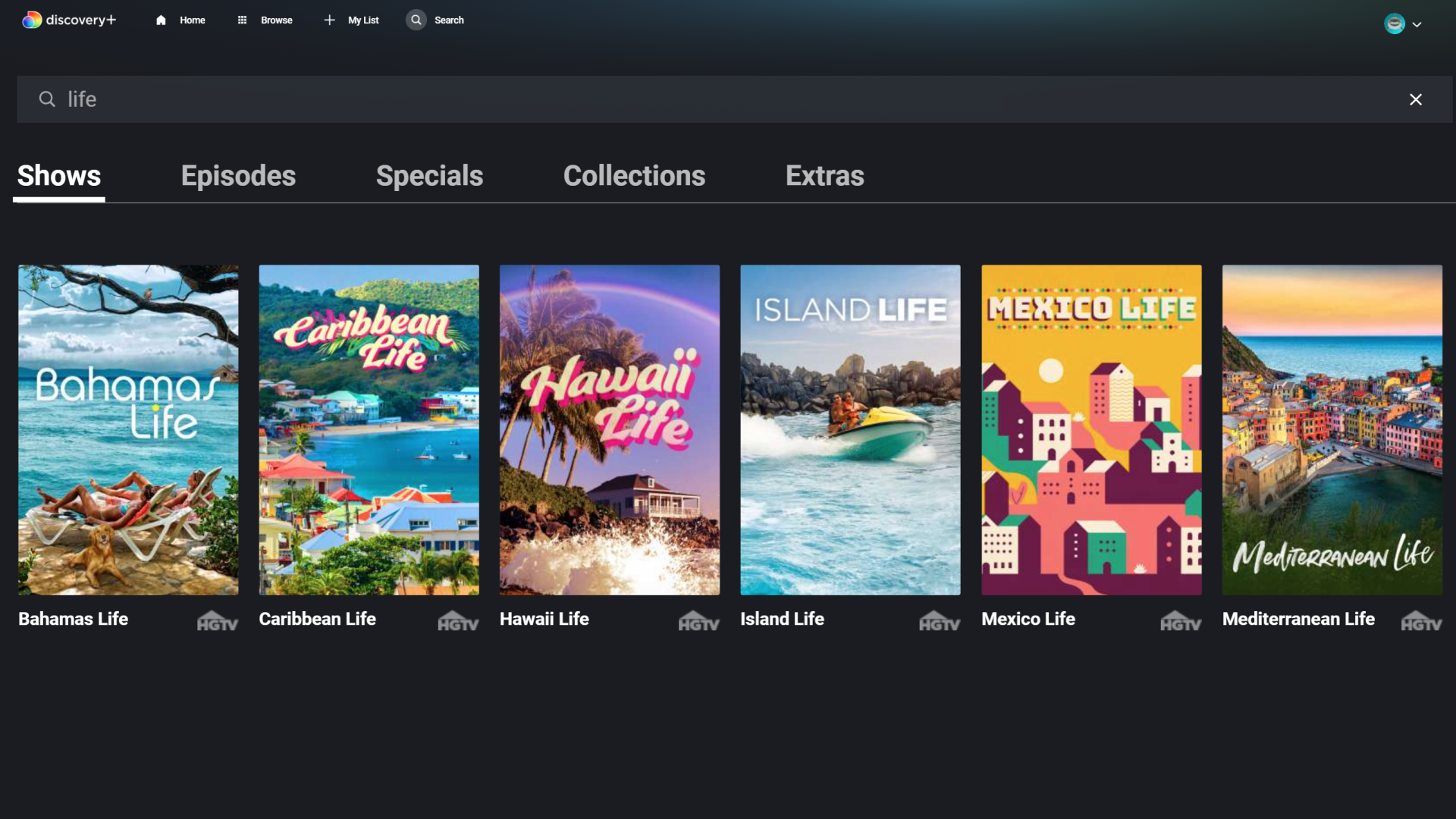Open the profile avatar icon
The width and height of the screenshot is (1456, 819).
tap(1394, 24)
